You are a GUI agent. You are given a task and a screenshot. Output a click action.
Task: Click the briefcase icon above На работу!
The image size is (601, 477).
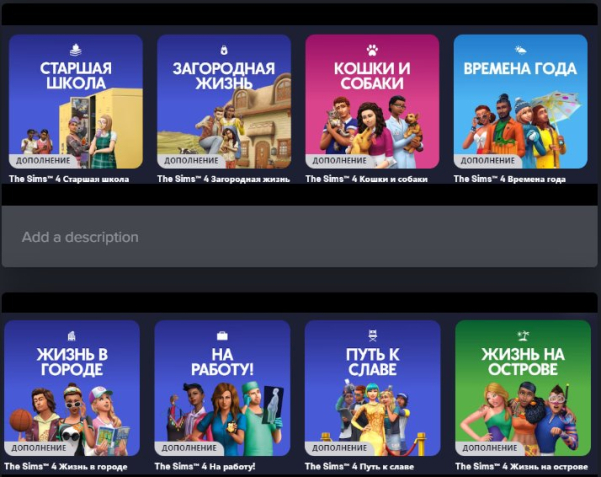tap(222, 336)
